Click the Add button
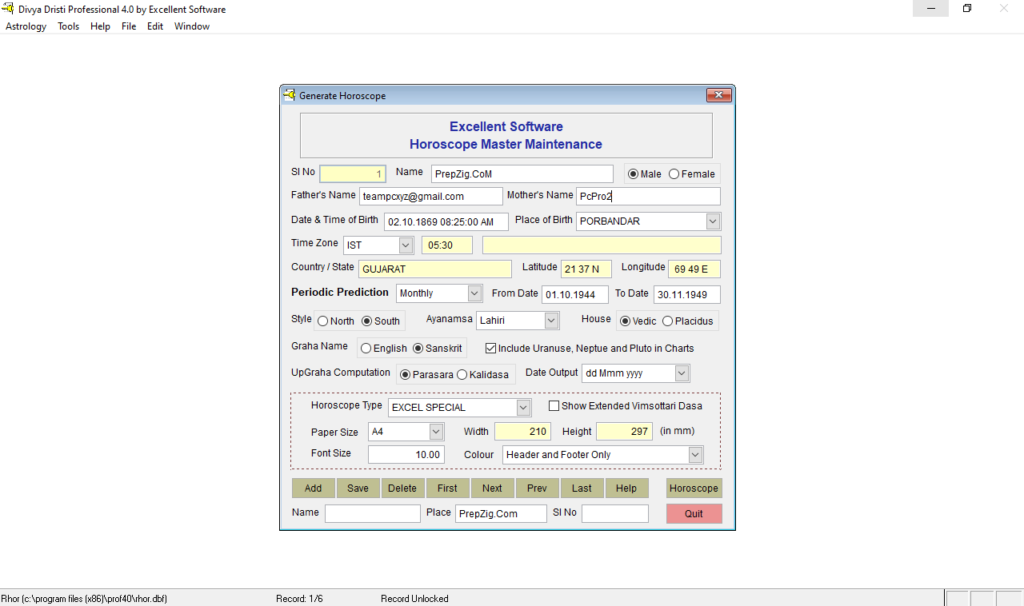The width and height of the screenshot is (1024, 606). click(313, 488)
